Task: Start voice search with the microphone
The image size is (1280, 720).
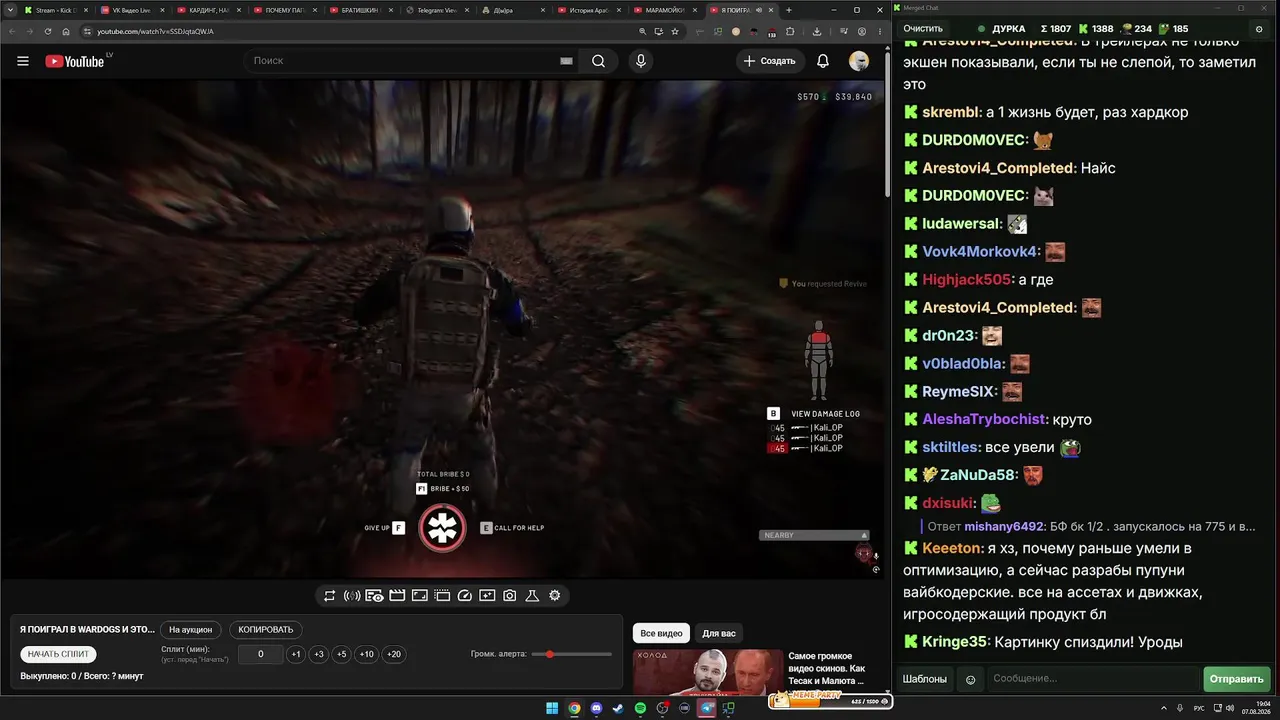Action: [x=641, y=61]
